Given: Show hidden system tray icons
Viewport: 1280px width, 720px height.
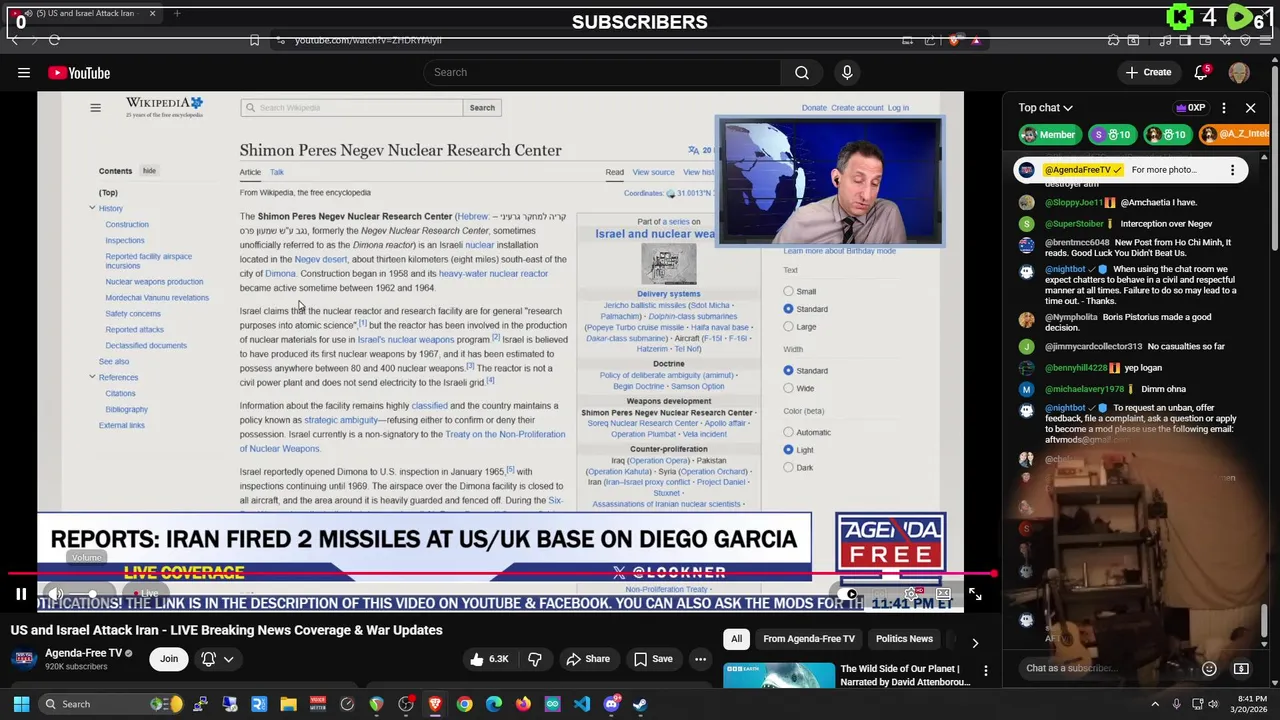Looking at the screenshot, I should point(1155,704).
